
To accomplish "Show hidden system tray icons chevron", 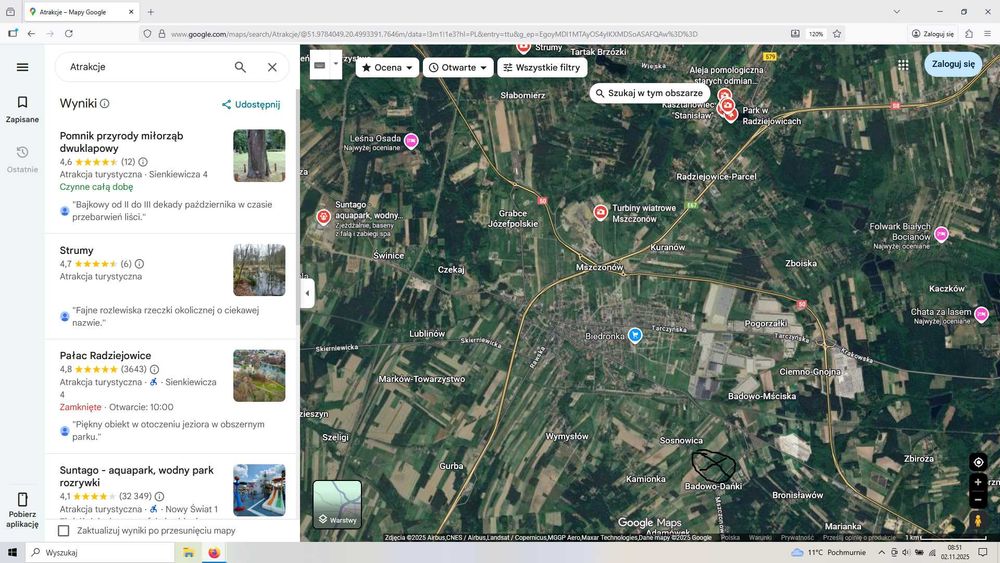I will click(881, 552).
